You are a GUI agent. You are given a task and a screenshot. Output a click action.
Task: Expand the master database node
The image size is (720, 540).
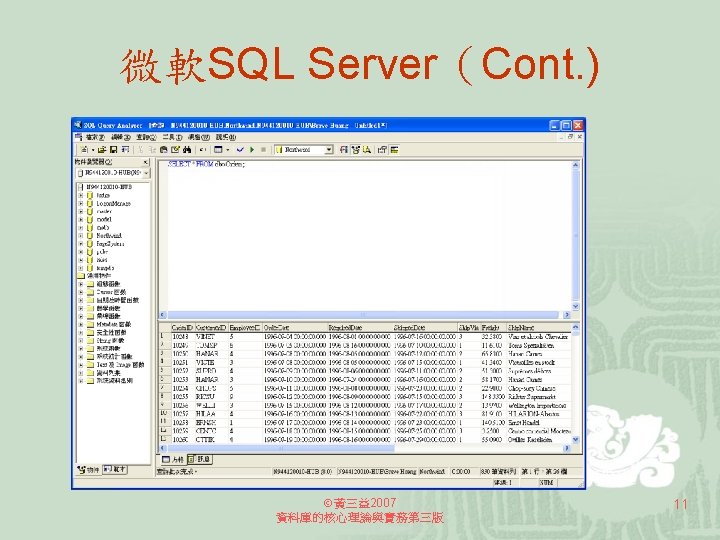coord(81,211)
